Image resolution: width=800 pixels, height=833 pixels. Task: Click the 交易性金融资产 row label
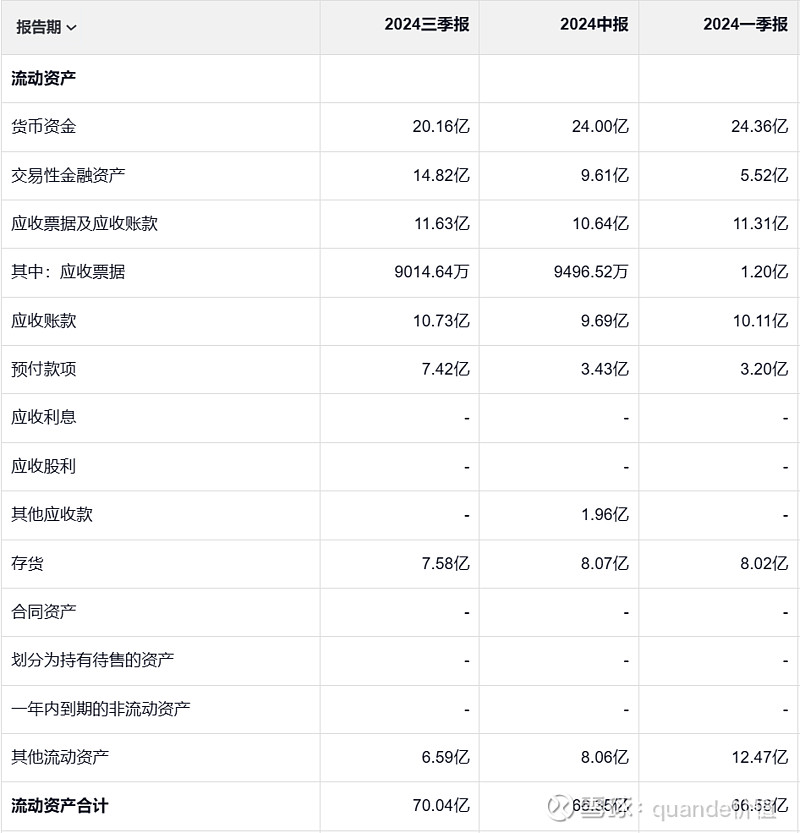point(68,175)
